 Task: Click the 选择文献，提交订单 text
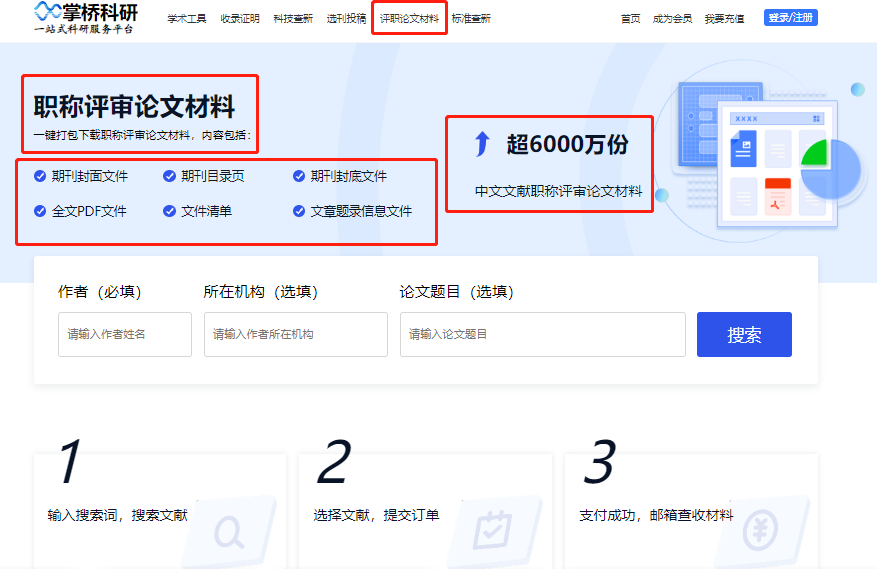376,515
